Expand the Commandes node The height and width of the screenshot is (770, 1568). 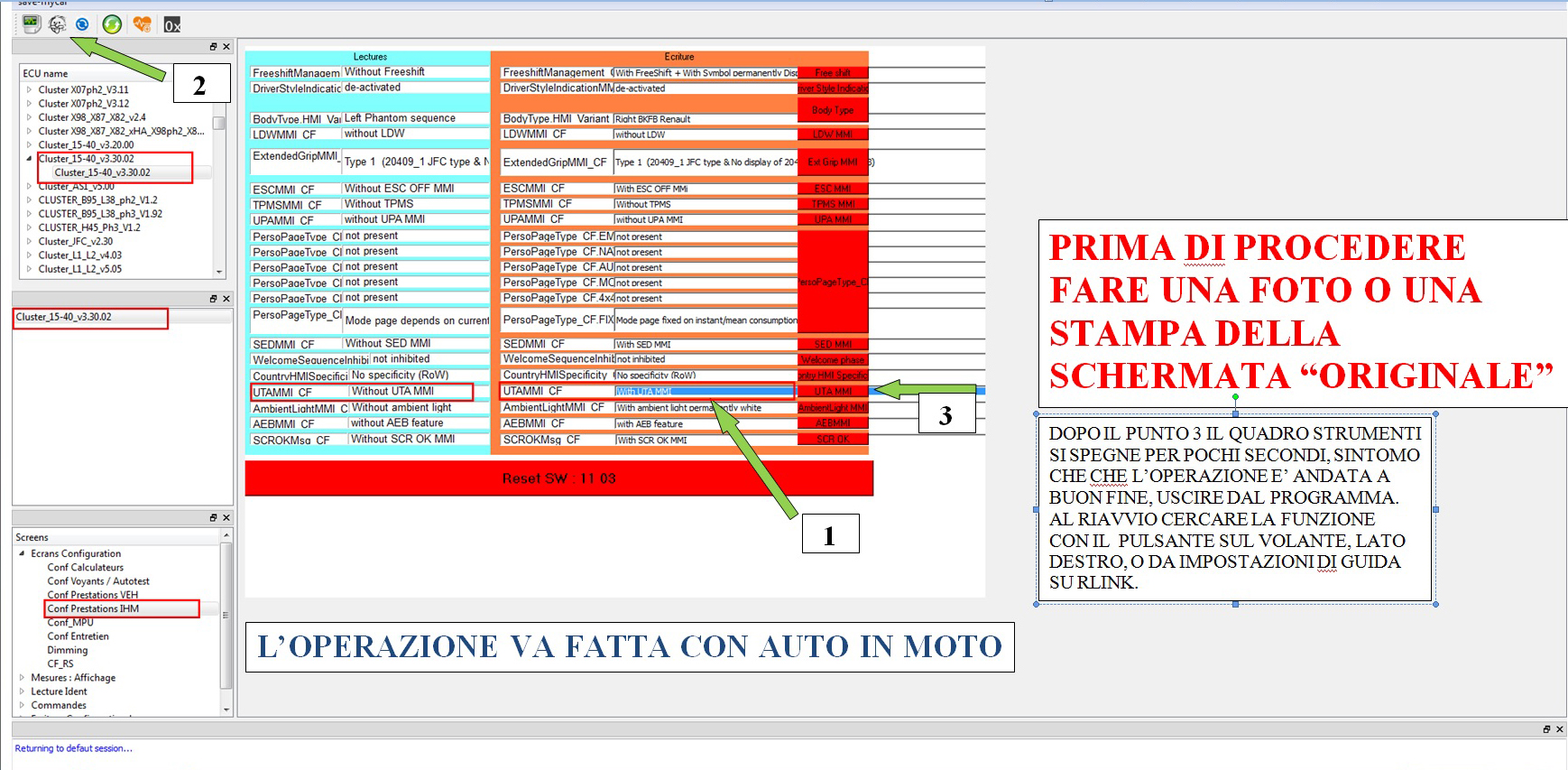pos(22,705)
